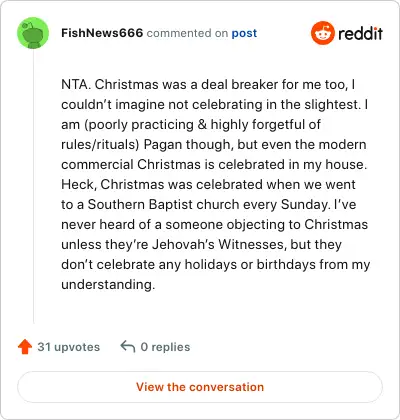Screen dimensions: 400x420
Task: Click the orange upvote arrow icon
Action: [x=25, y=347]
